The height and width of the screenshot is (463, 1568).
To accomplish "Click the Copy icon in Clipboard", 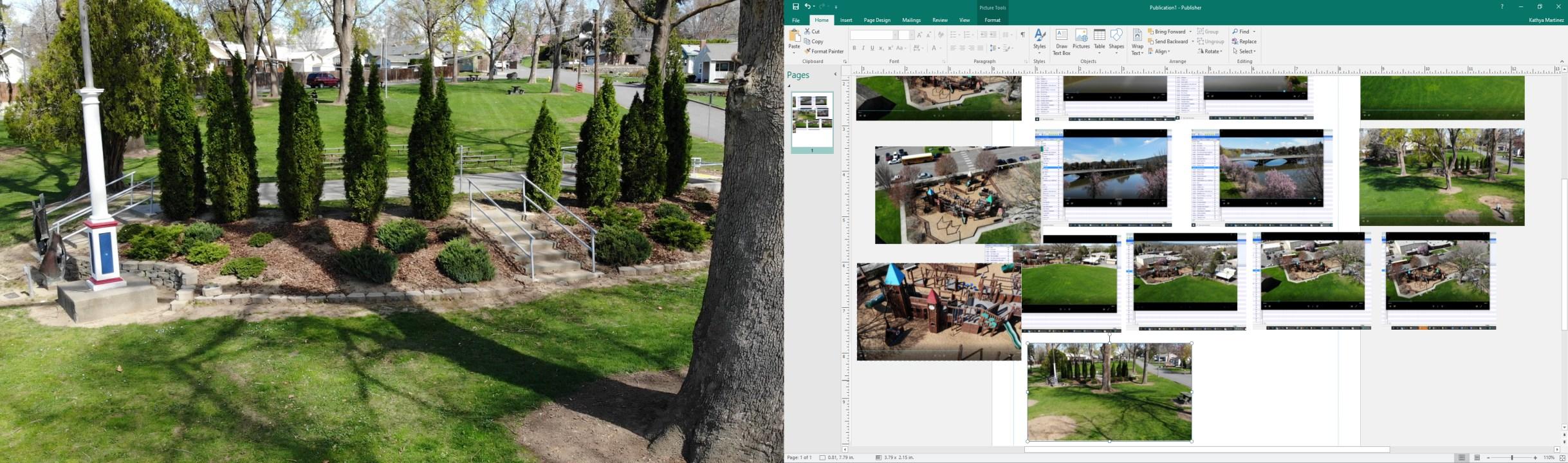I will point(807,41).
